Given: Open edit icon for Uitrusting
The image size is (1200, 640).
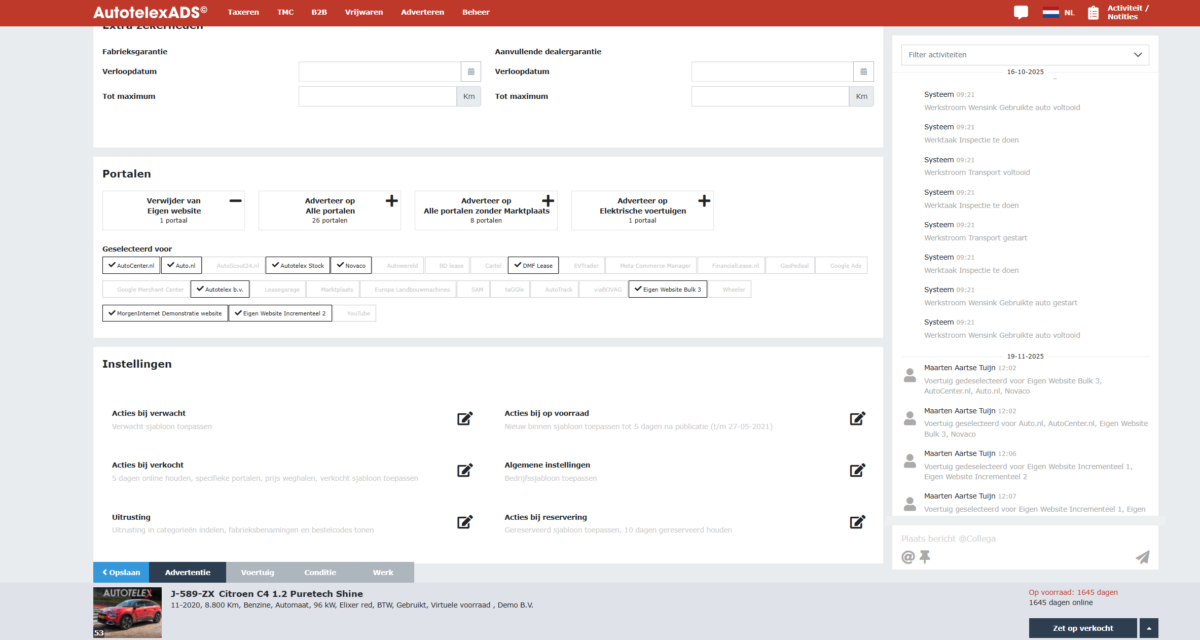Looking at the screenshot, I should [464, 522].
